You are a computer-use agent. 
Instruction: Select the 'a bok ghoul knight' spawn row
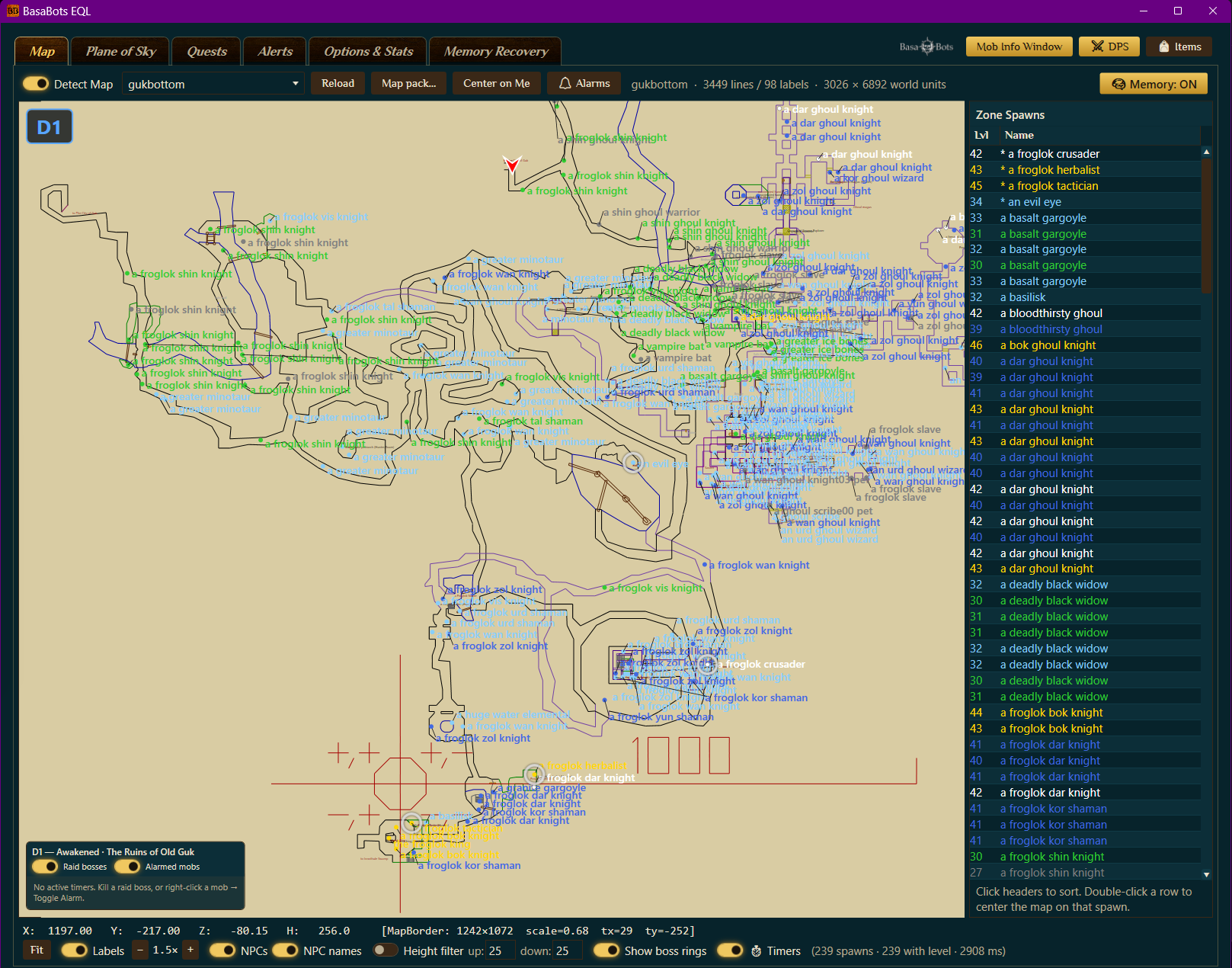pos(1085,345)
